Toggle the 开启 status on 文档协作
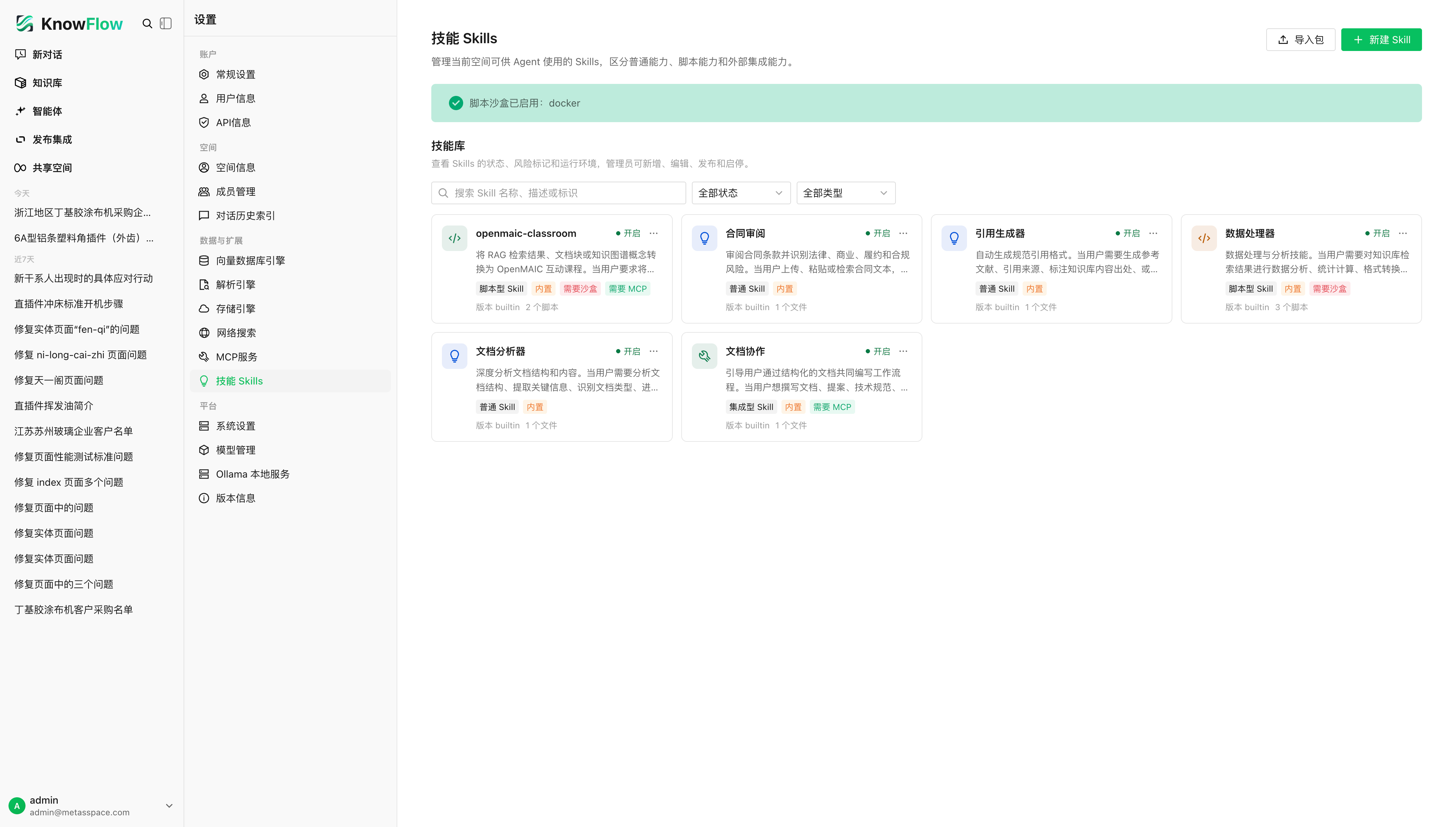The image size is (1456, 827). coord(878,352)
